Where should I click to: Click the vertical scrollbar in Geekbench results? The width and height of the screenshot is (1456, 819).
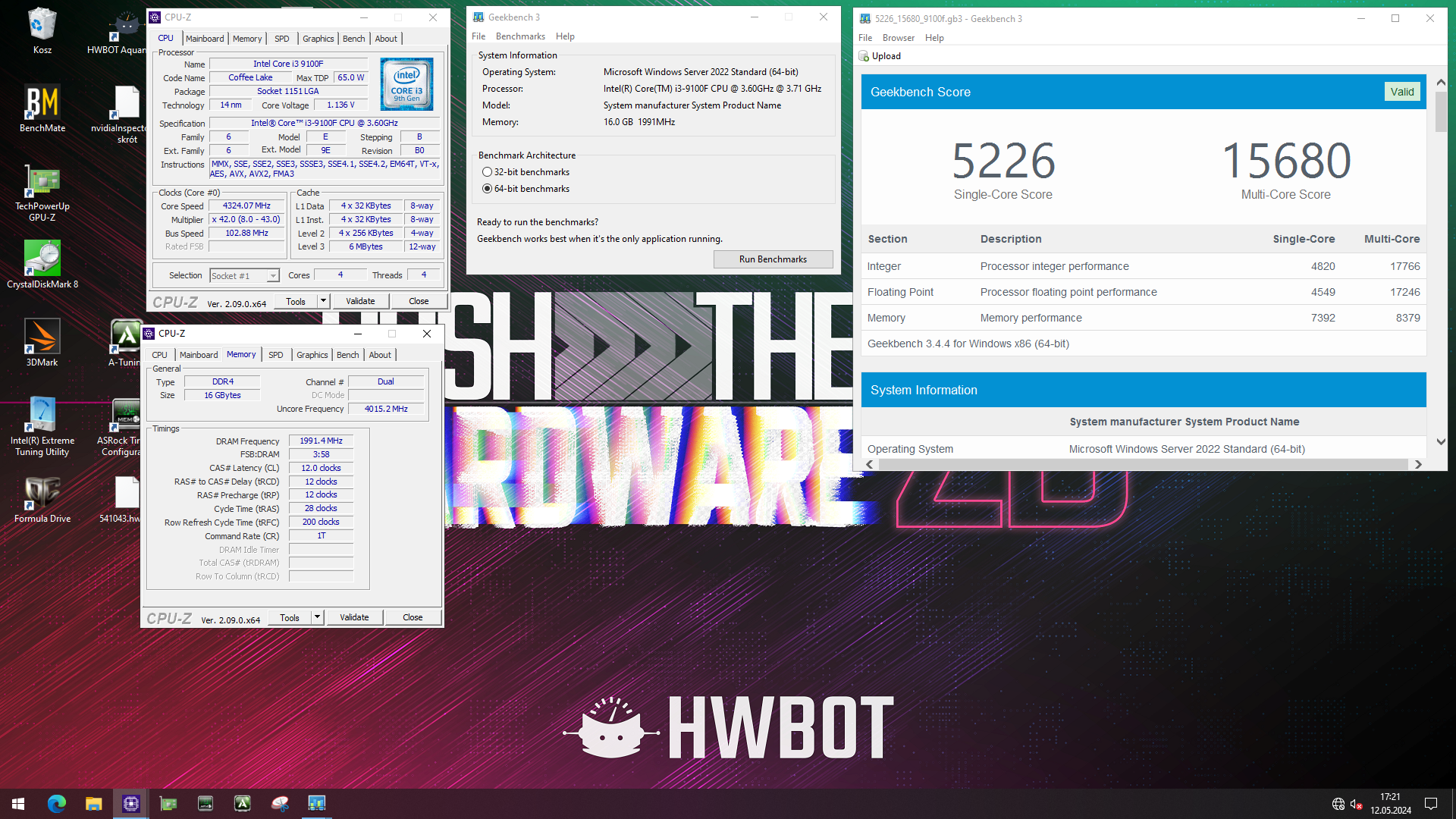(1441, 112)
